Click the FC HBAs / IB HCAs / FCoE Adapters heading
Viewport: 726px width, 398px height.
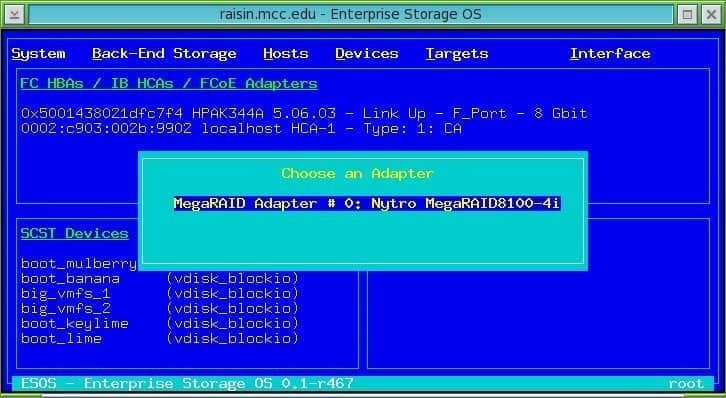(x=169, y=83)
